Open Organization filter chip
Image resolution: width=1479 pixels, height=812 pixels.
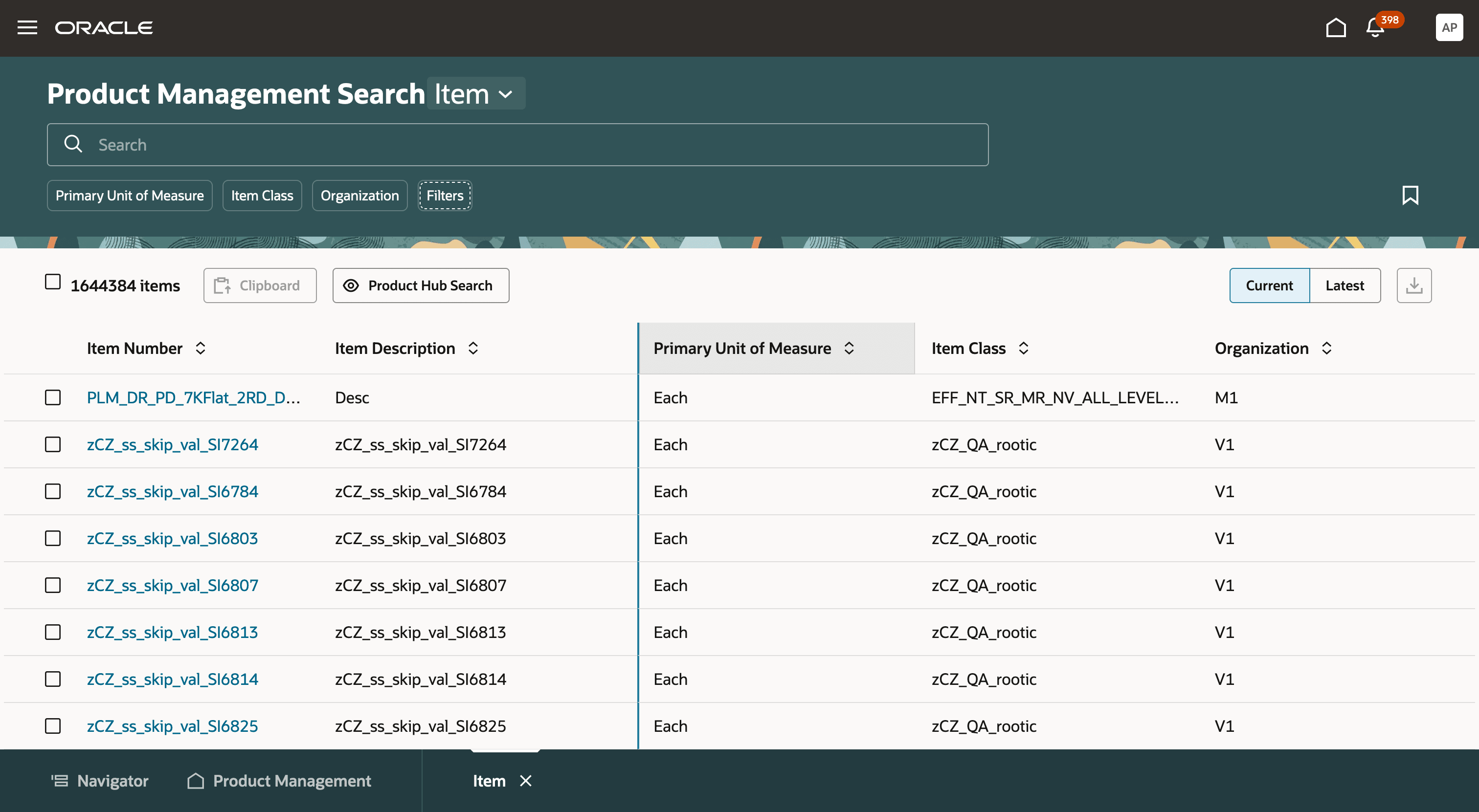point(359,195)
